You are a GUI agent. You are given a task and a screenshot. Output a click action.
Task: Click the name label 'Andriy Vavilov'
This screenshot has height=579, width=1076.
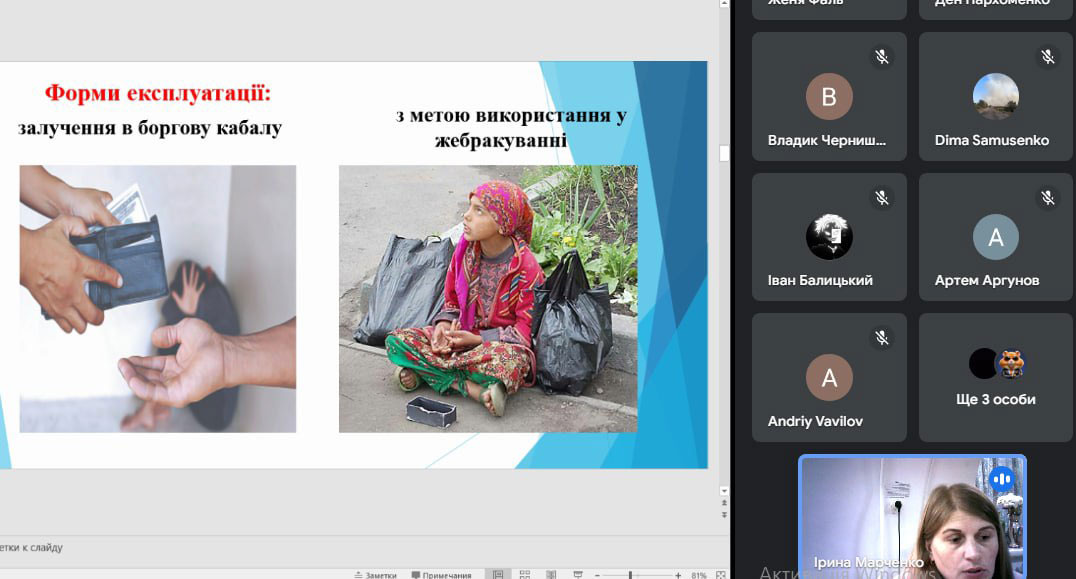coord(815,421)
